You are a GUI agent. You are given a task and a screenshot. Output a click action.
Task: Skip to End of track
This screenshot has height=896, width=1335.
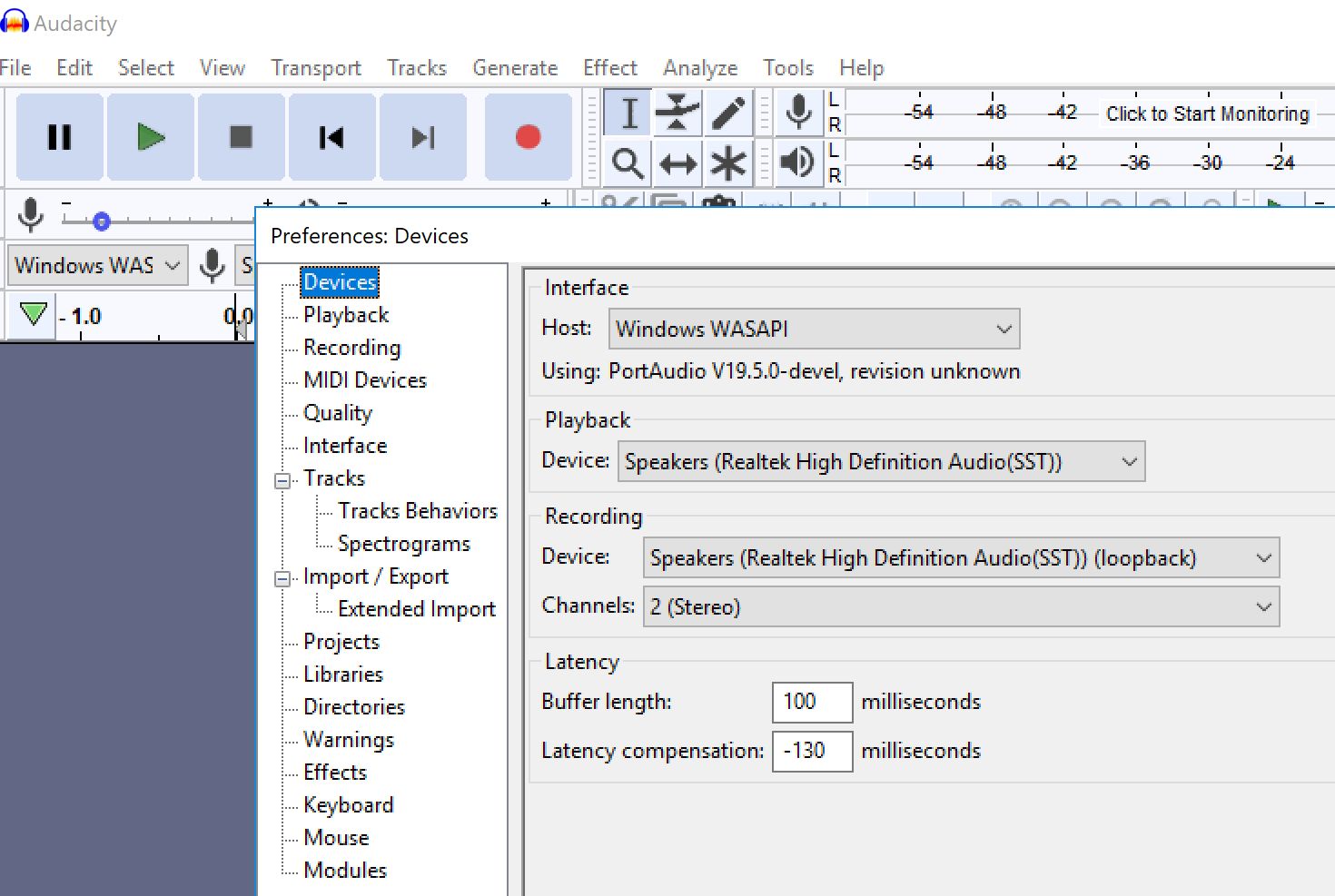[x=422, y=137]
